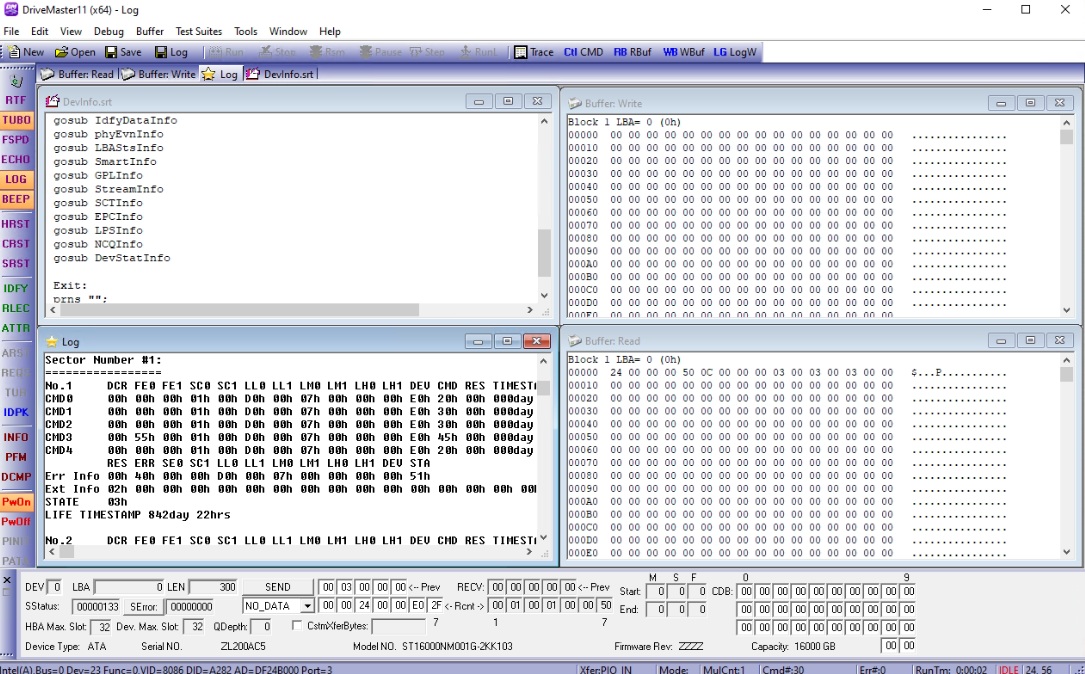Open the Ctl CMD panel
This screenshot has width=1085, height=674.
(x=583, y=52)
